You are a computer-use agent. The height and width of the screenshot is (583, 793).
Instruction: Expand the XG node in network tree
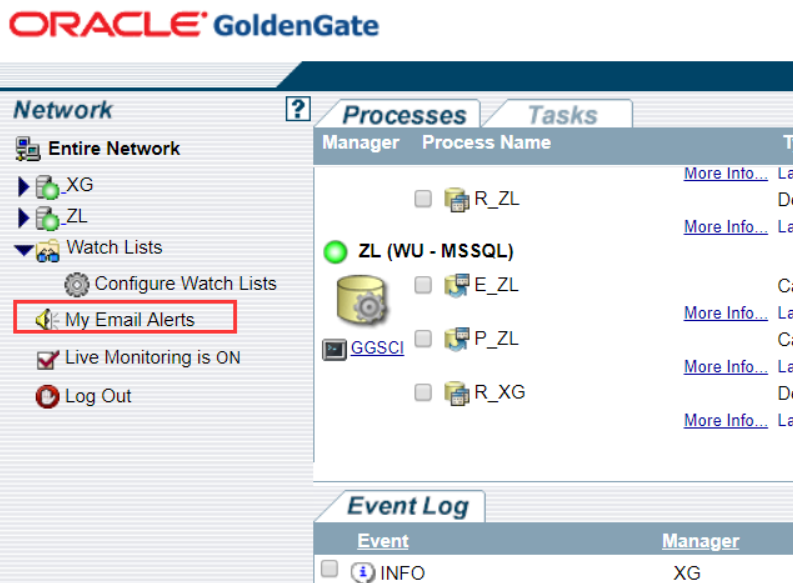23,186
